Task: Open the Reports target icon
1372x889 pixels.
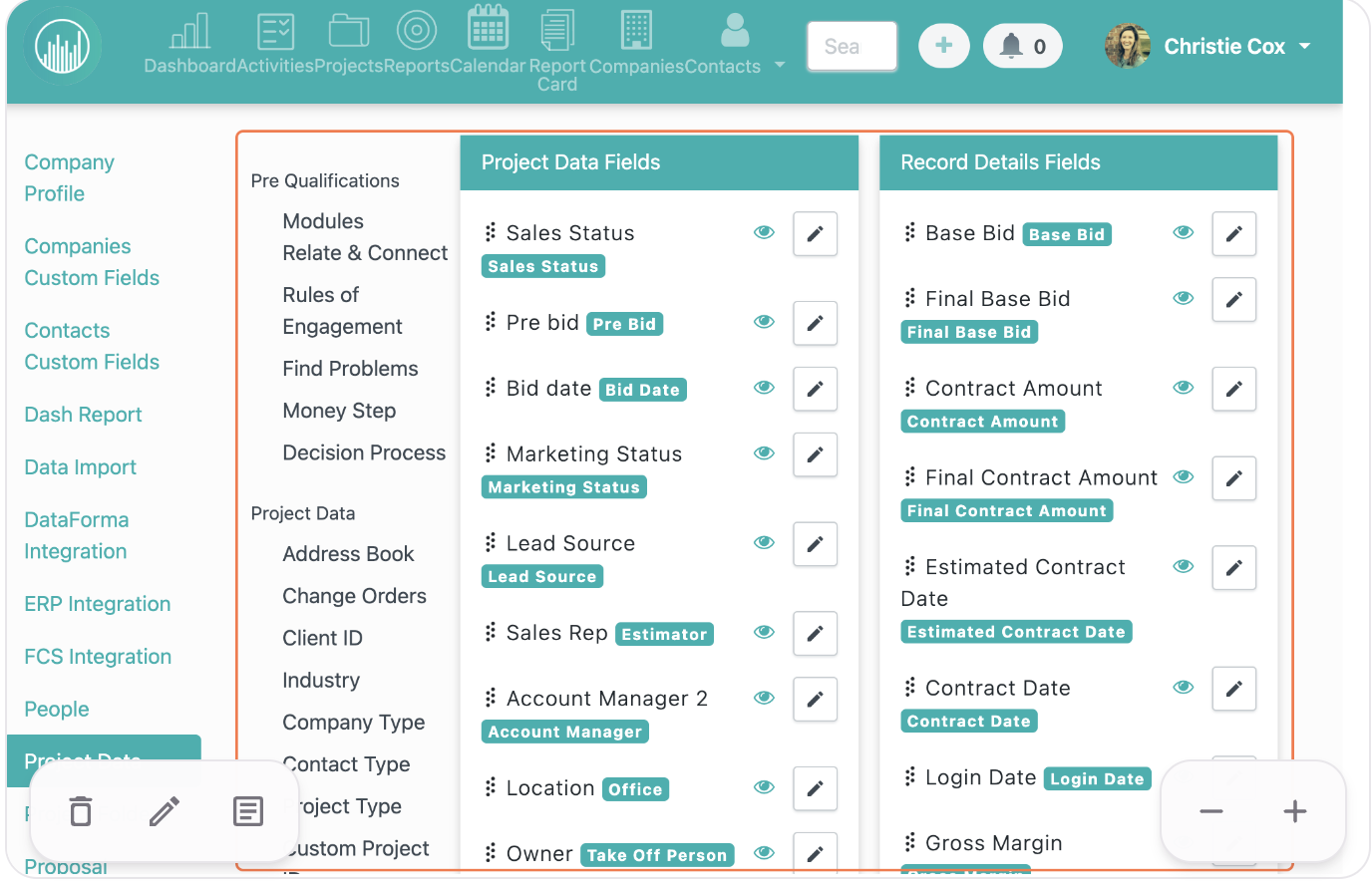Action: pos(417,30)
